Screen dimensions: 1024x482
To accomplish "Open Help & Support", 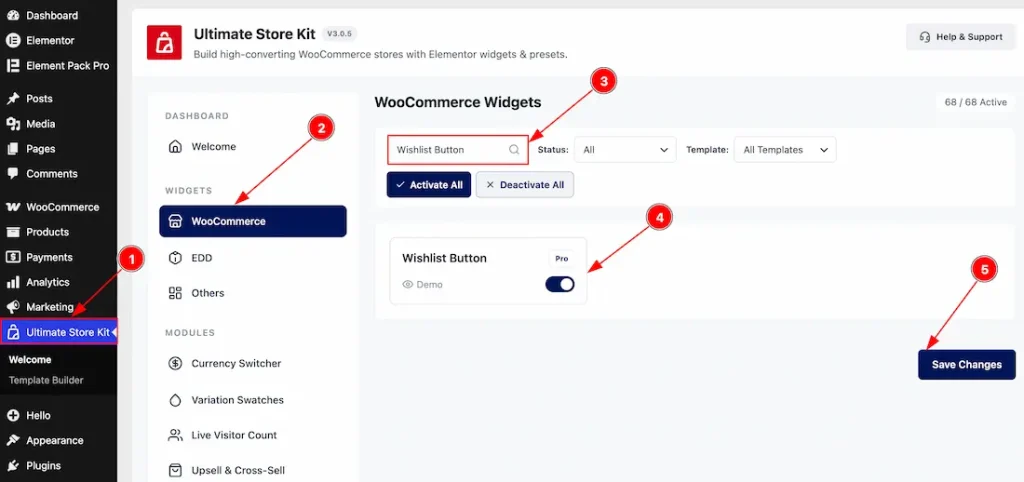I will point(960,37).
